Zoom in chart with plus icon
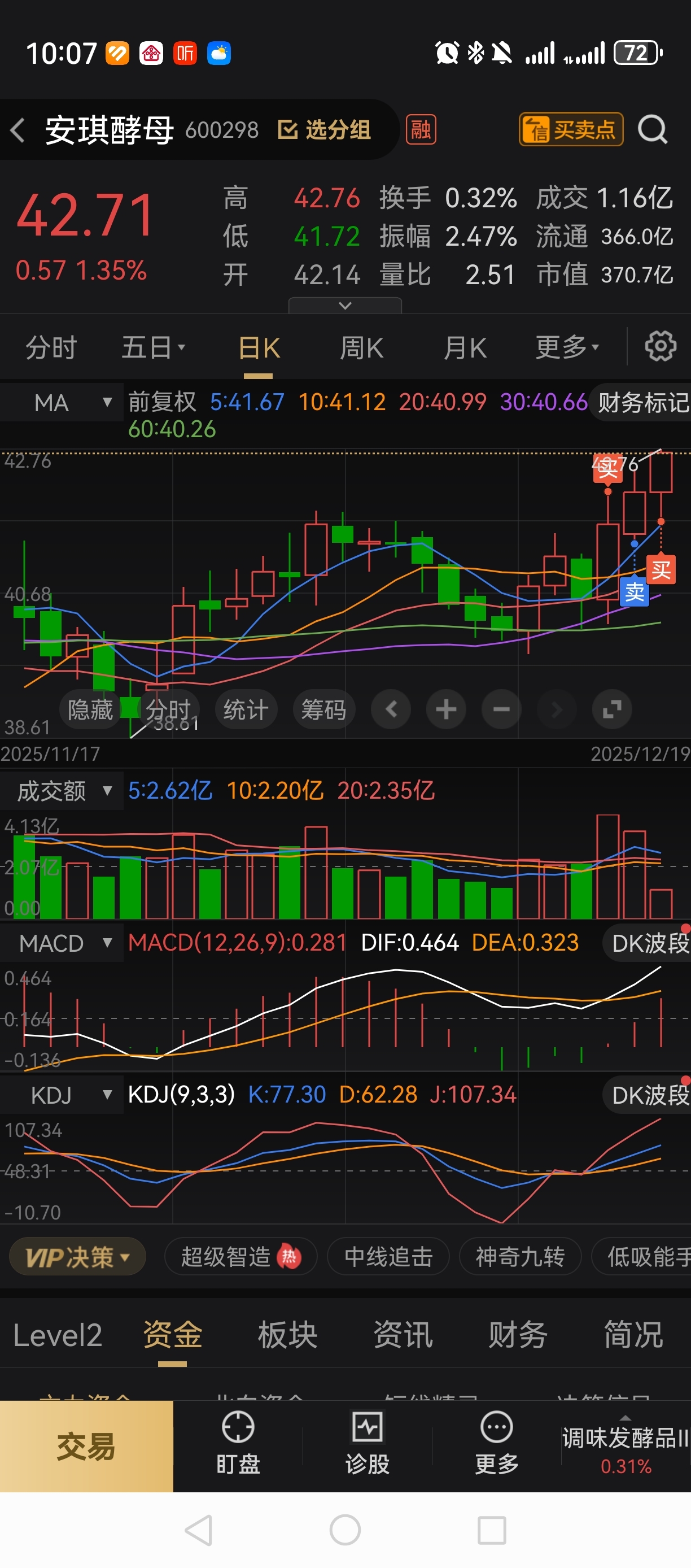 [446, 709]
